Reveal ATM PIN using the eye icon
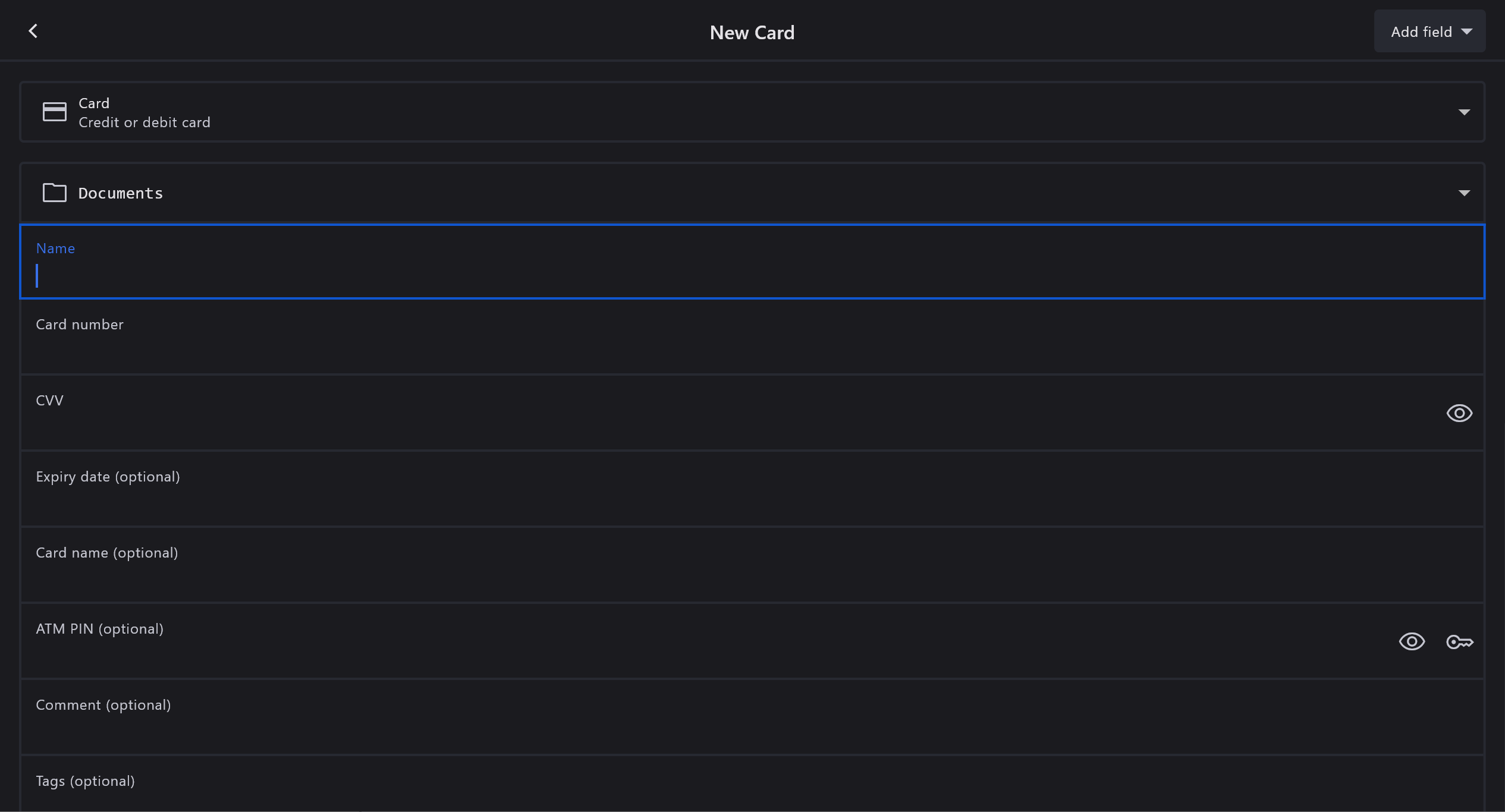The width and height of the screenshot is (1505, 812). coord(1412,642)
